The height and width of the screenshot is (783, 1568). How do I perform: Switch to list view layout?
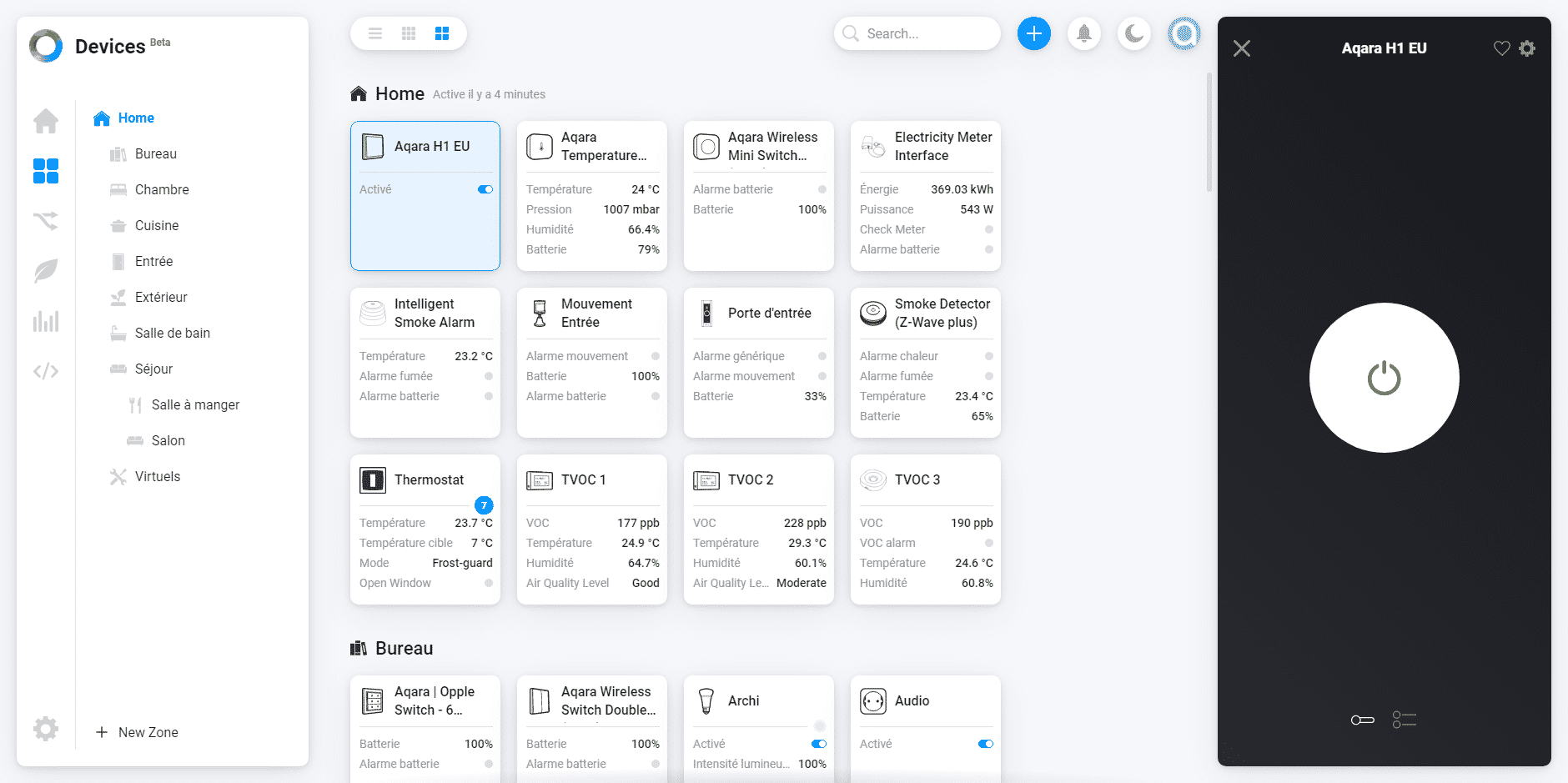[375, 33]
